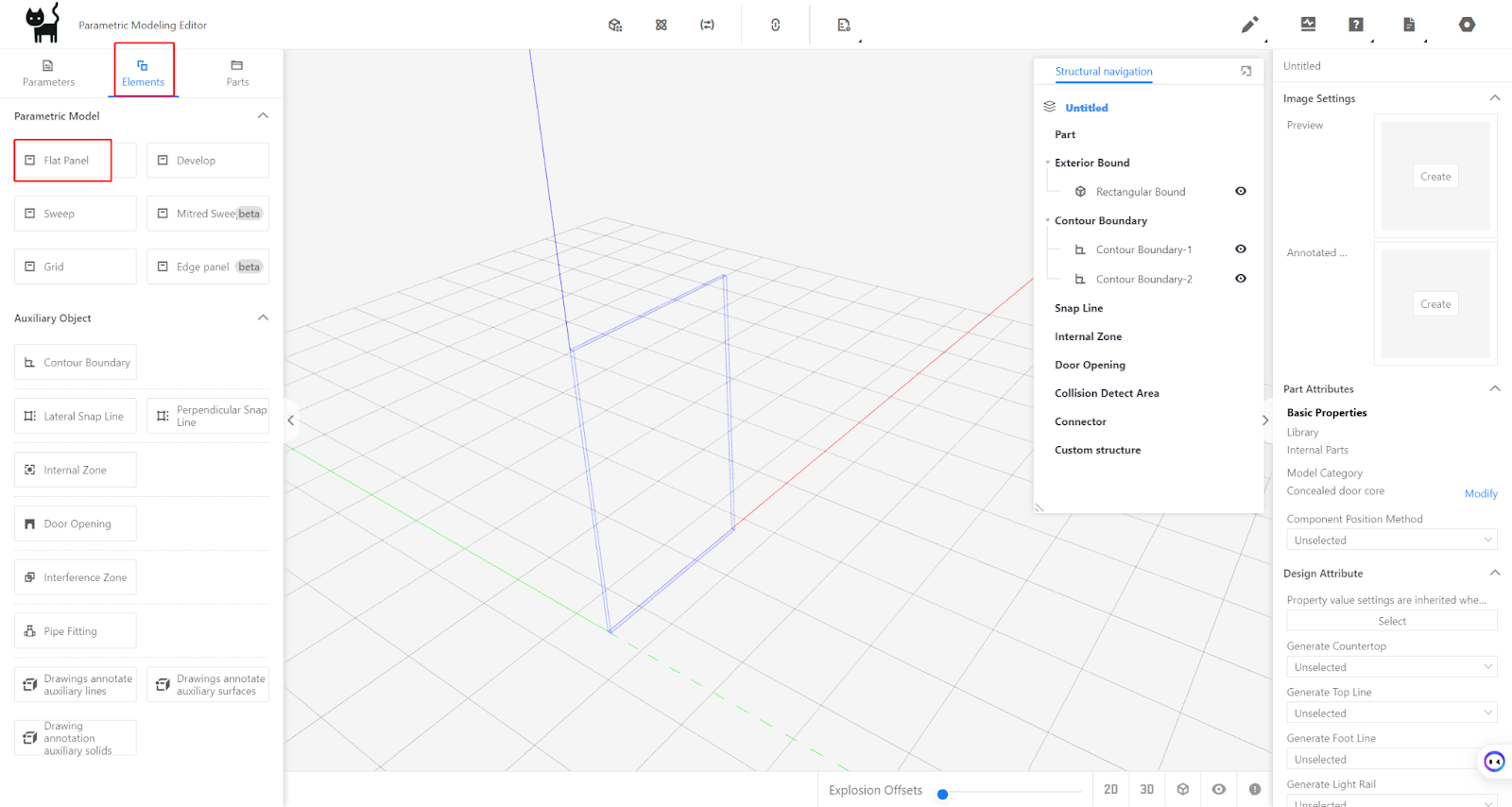Add a Develop element

pos(208,161)
